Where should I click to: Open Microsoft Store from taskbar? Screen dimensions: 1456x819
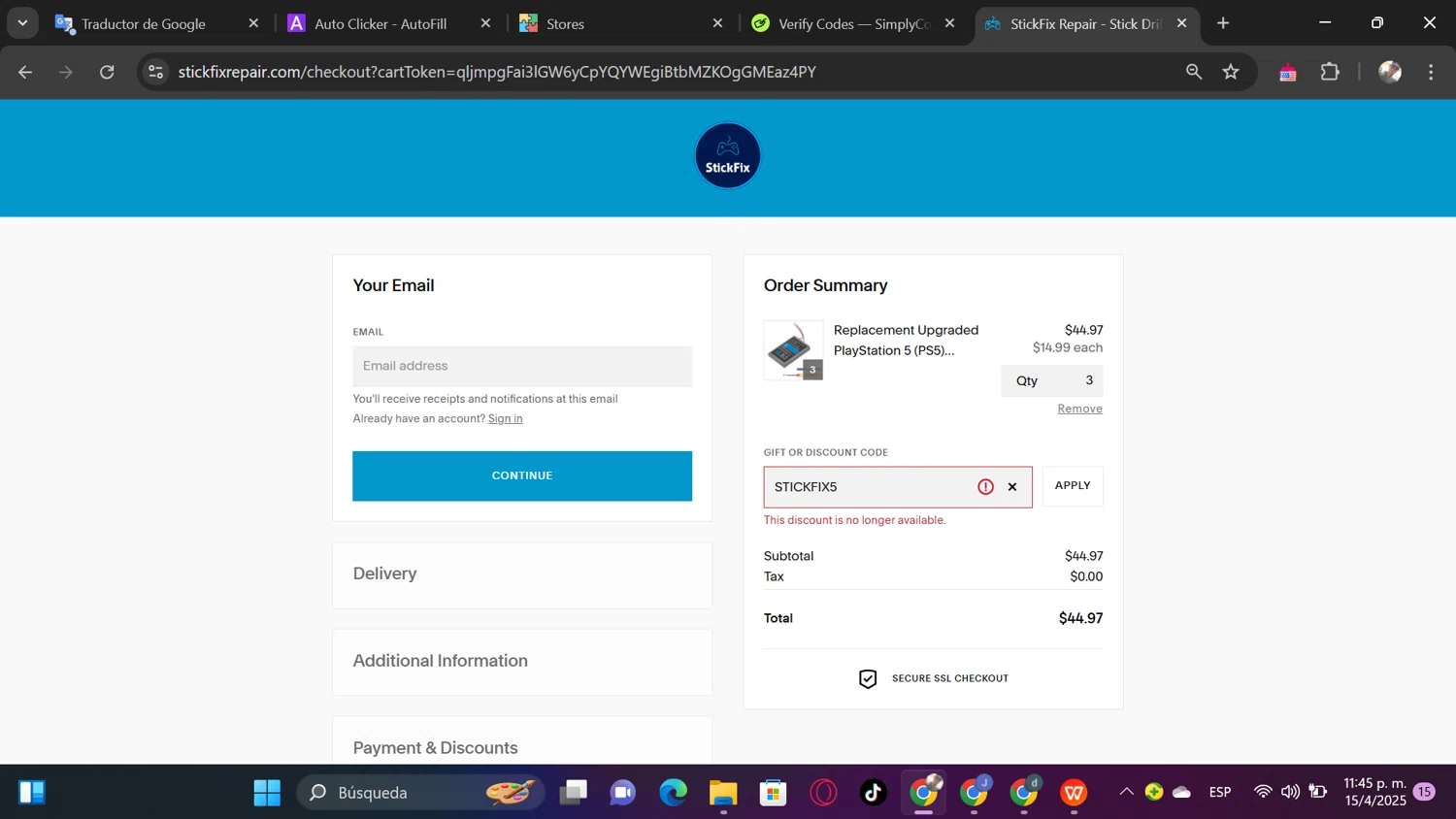[x=773, y=793]
